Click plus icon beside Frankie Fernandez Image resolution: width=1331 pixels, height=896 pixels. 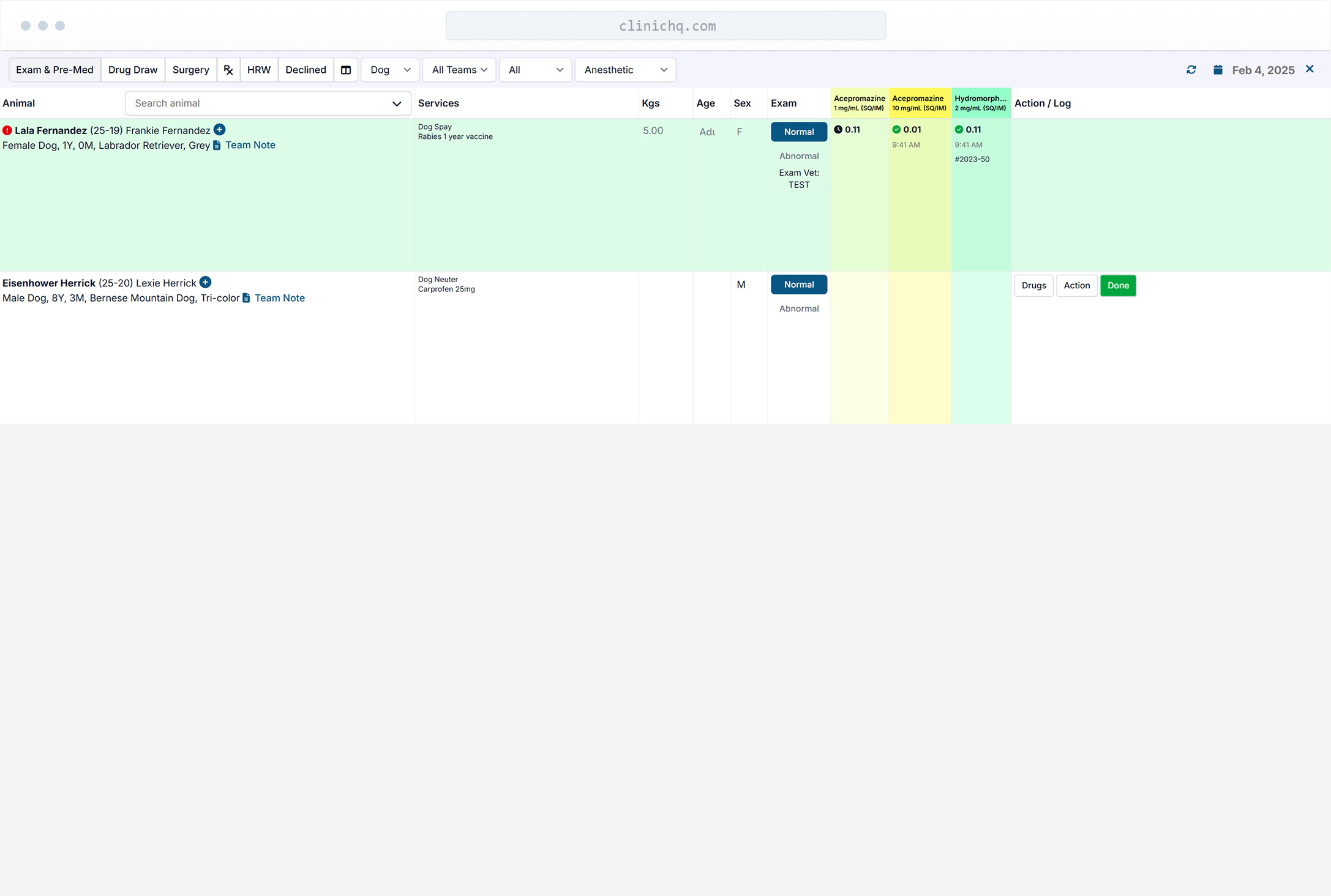(x=220, y=130)
